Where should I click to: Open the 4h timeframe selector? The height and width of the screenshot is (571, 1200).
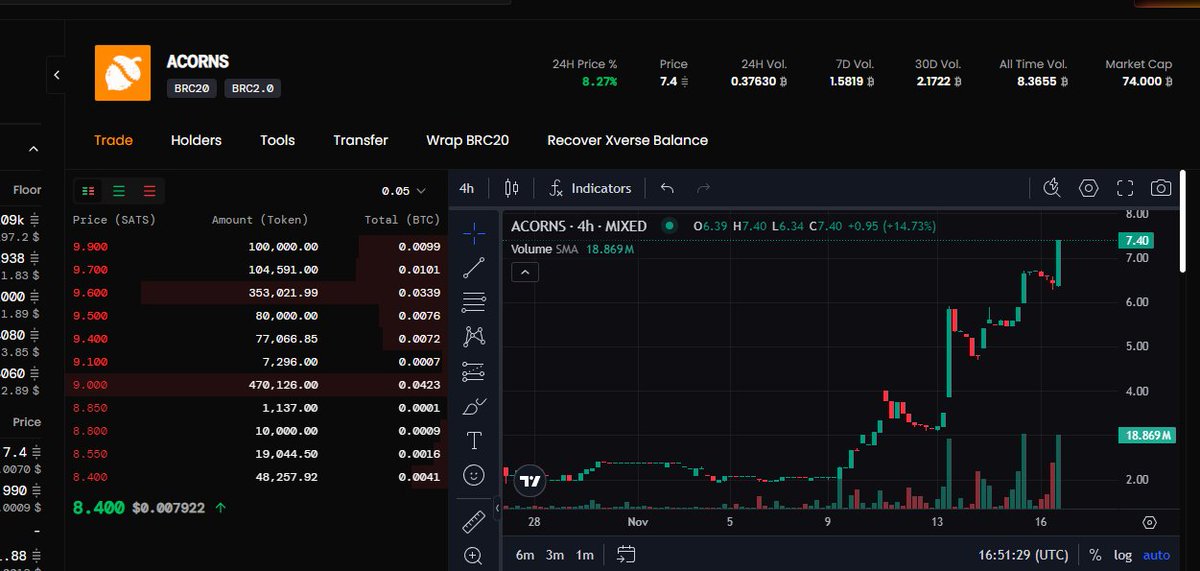467,188
